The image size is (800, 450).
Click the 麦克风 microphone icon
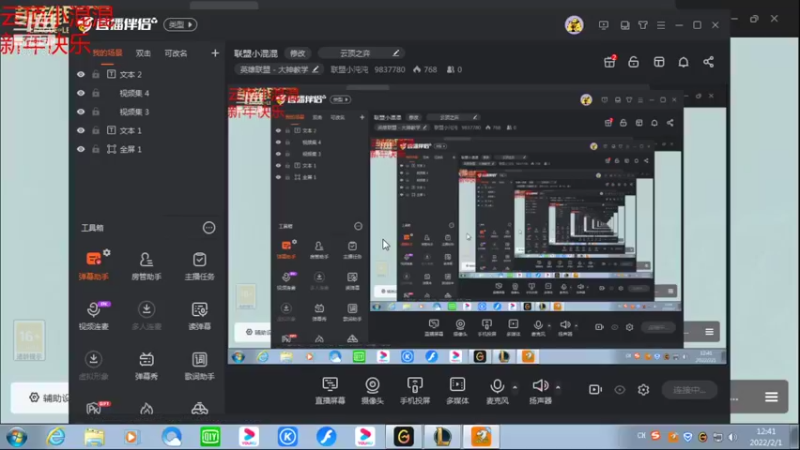pyautogui.click(x=497, y=386)
